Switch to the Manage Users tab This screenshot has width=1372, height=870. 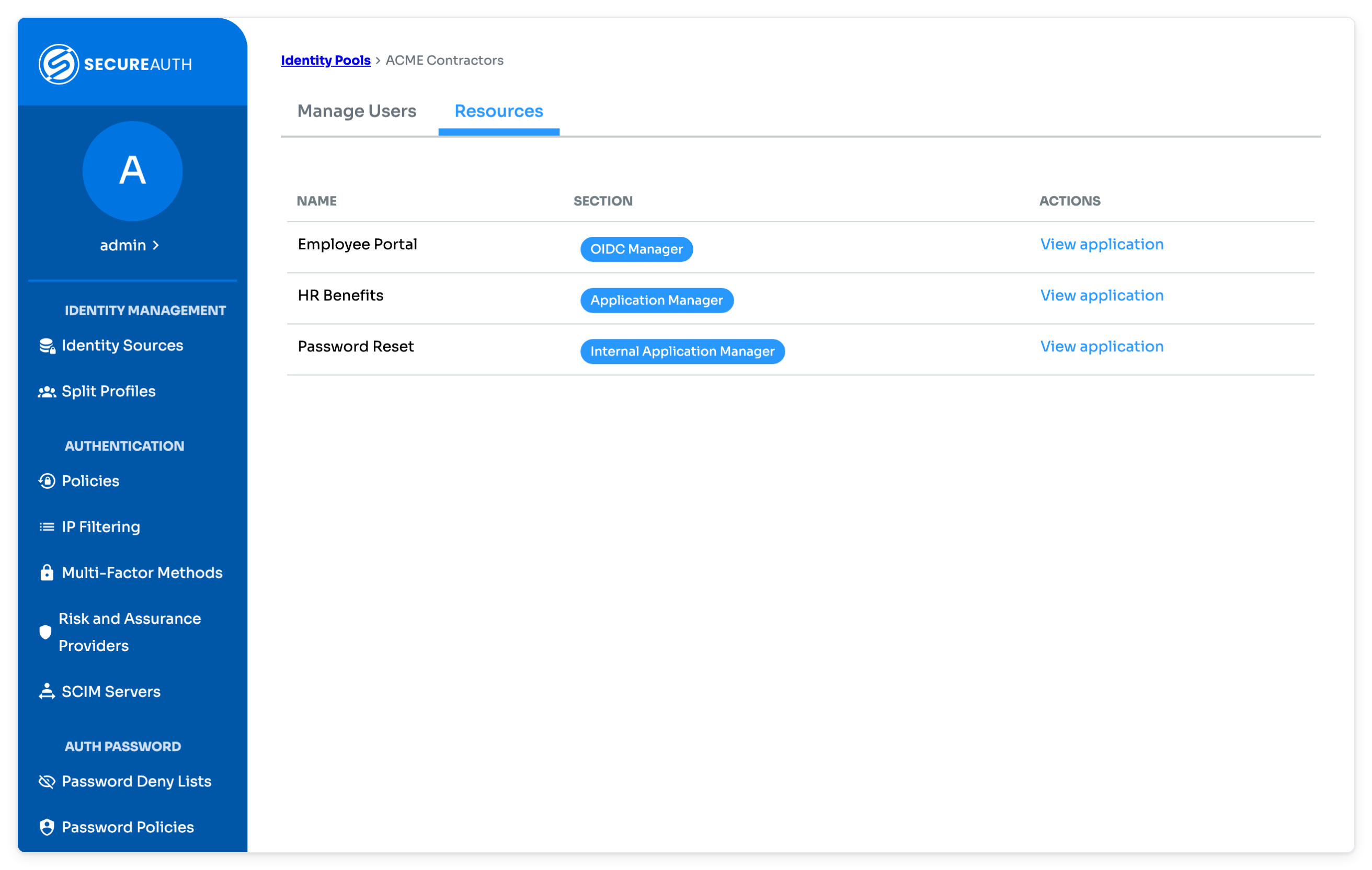pos(357,111)
